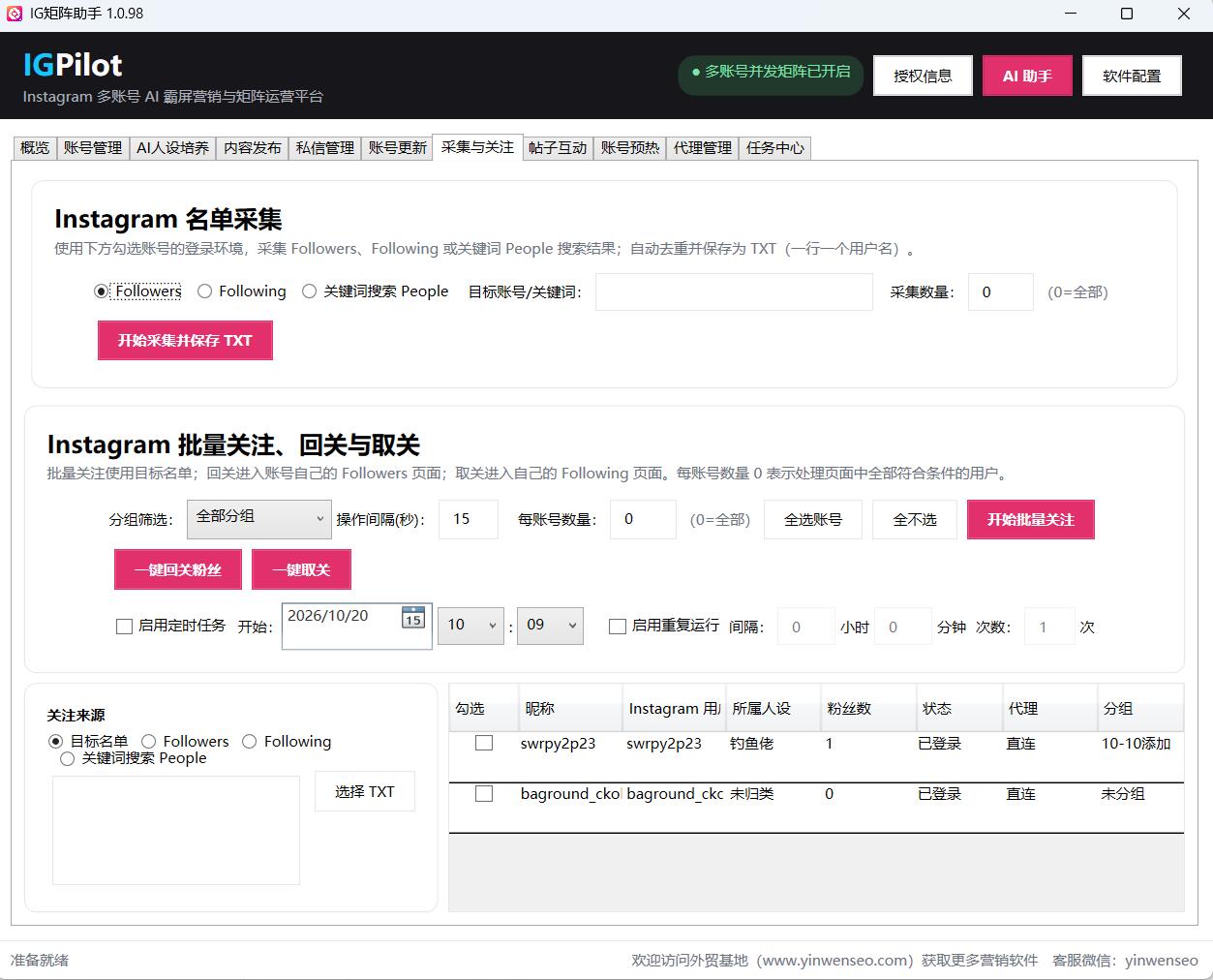Screen dimensions: 1213x980
Task: Click the 一键回关粉丝 button
Action: point(178,569)
